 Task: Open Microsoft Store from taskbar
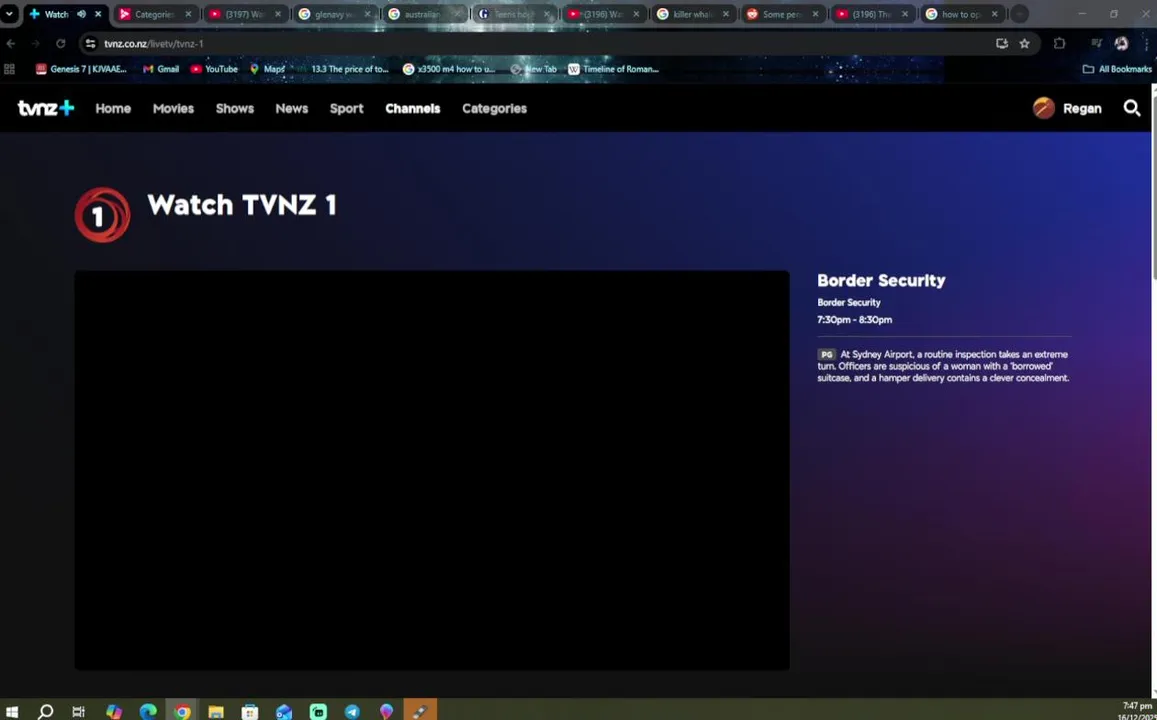click(x=249, y=711)
